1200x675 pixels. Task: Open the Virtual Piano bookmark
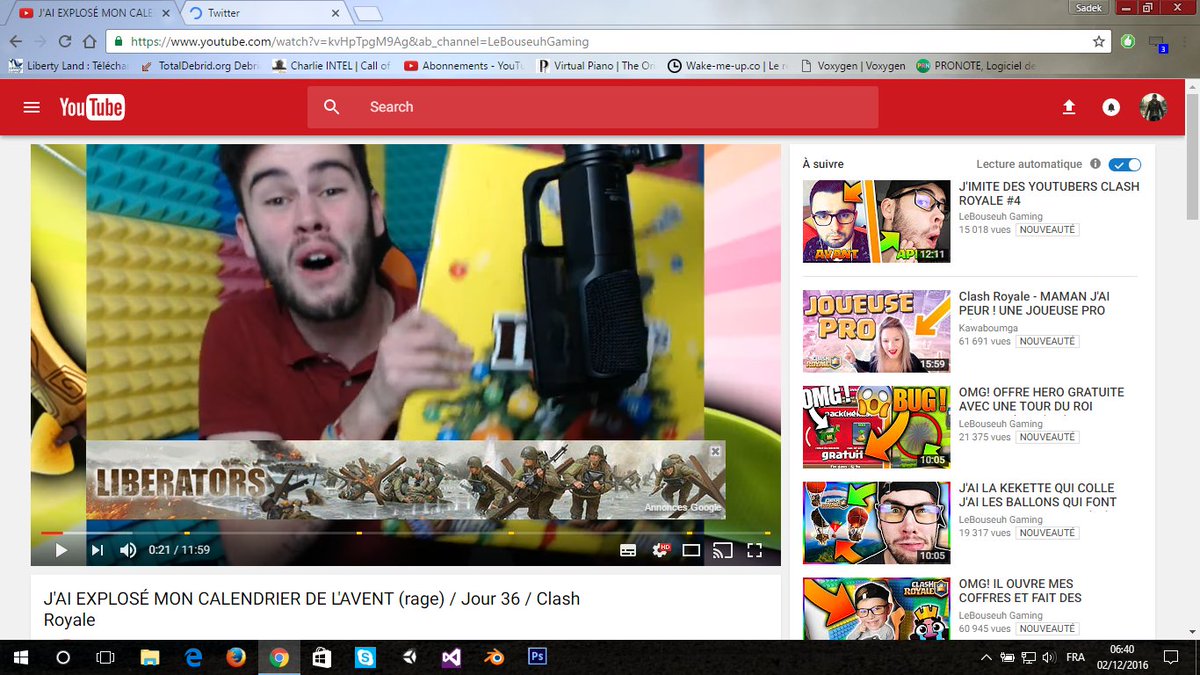point(595,66)
